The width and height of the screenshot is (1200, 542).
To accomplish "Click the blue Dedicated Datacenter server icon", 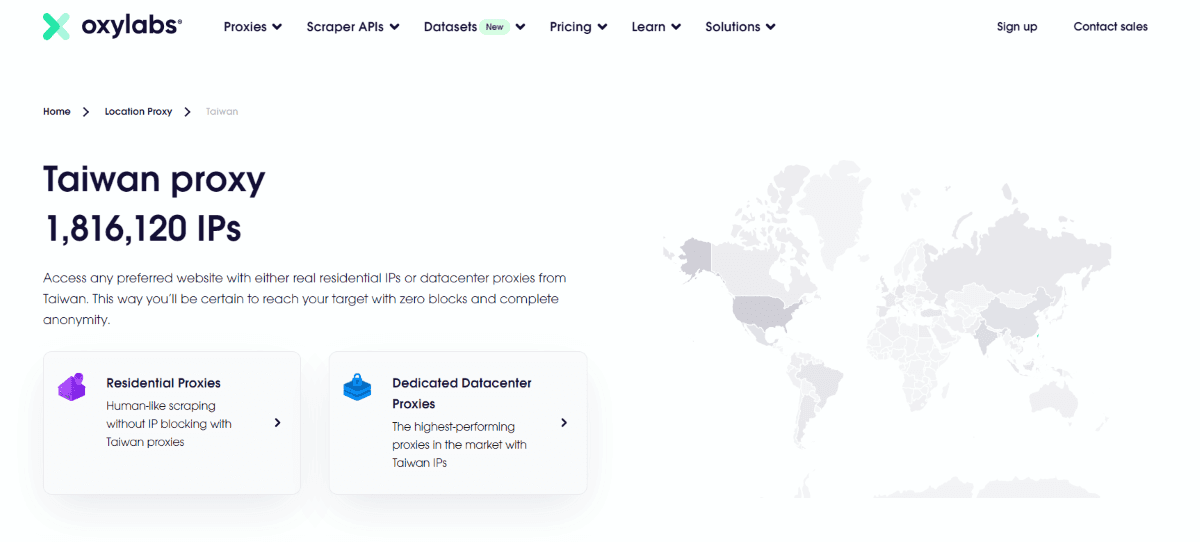I will [357, 387].
